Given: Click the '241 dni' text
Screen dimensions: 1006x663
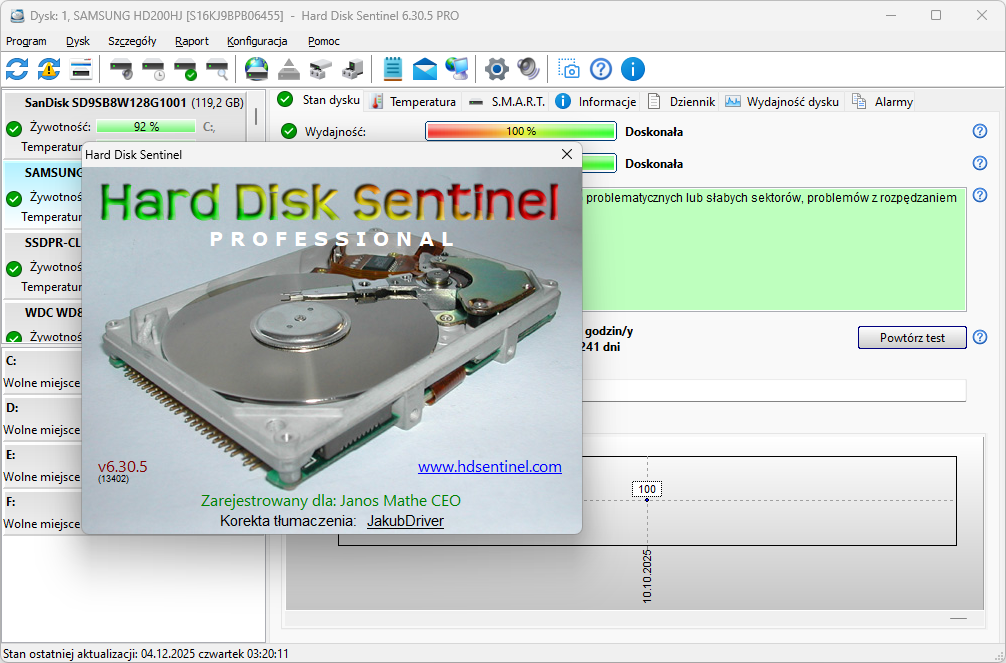Looking at the screenshot, I should coord(601,347).
